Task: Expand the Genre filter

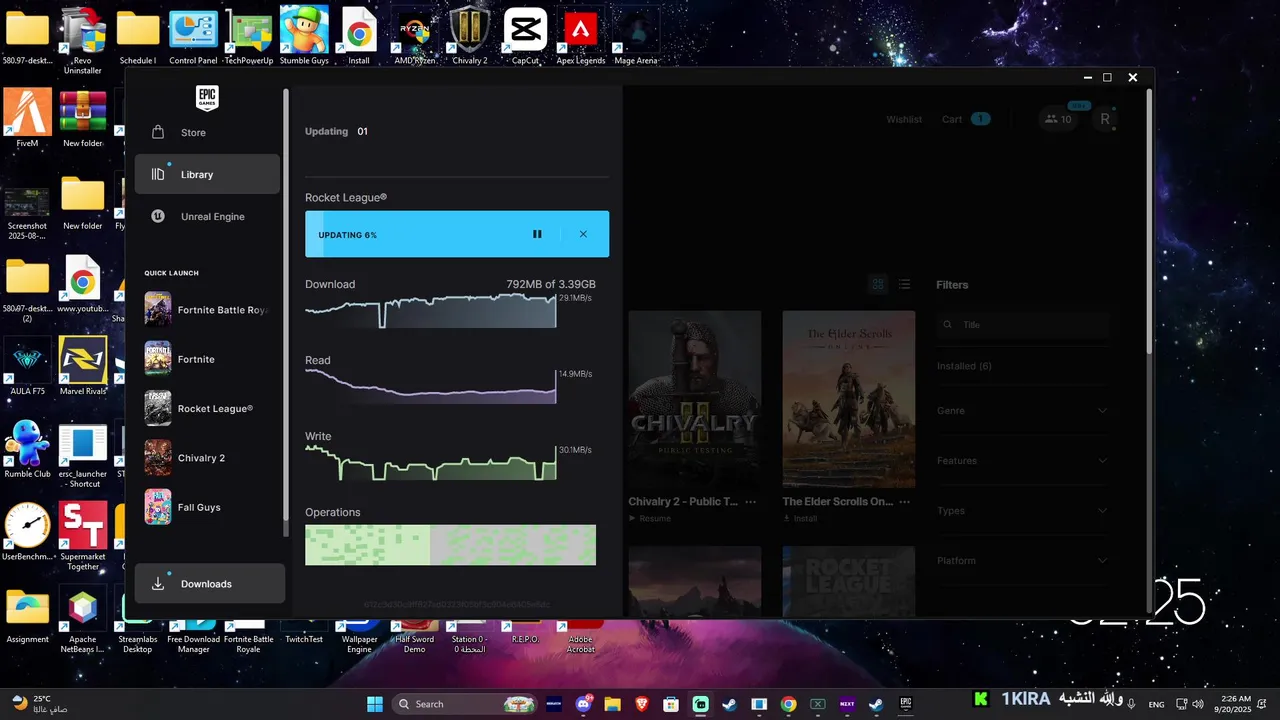Action: coord(1023,410)
